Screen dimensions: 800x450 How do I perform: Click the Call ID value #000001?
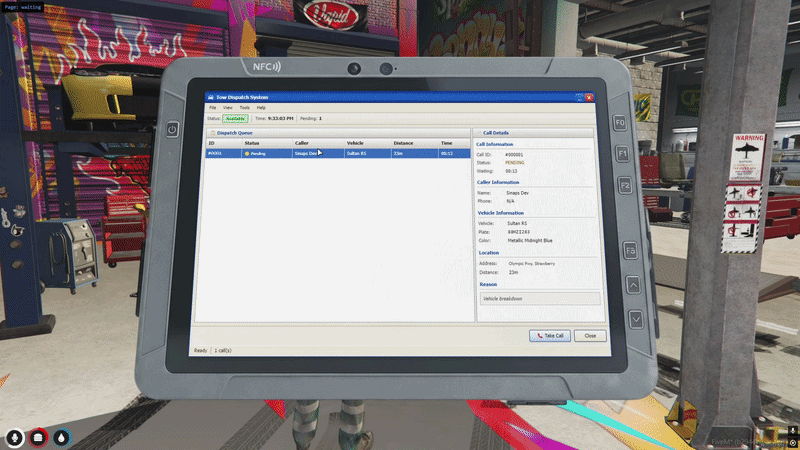[514, 155]
